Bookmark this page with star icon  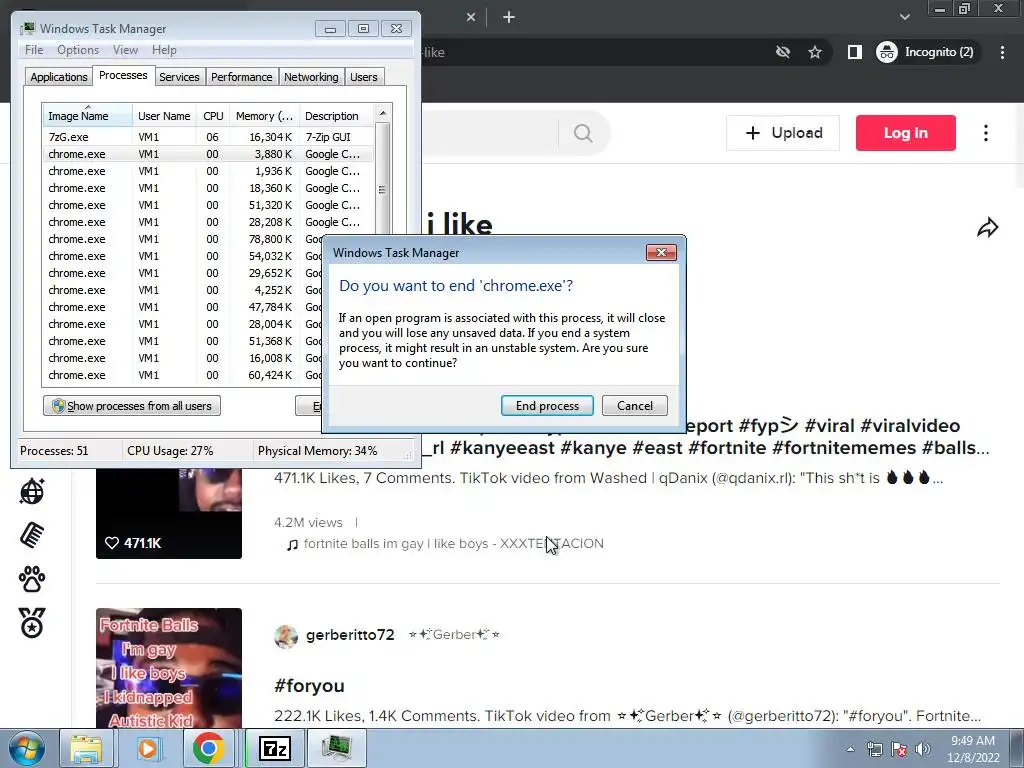[x=814, y=52]
